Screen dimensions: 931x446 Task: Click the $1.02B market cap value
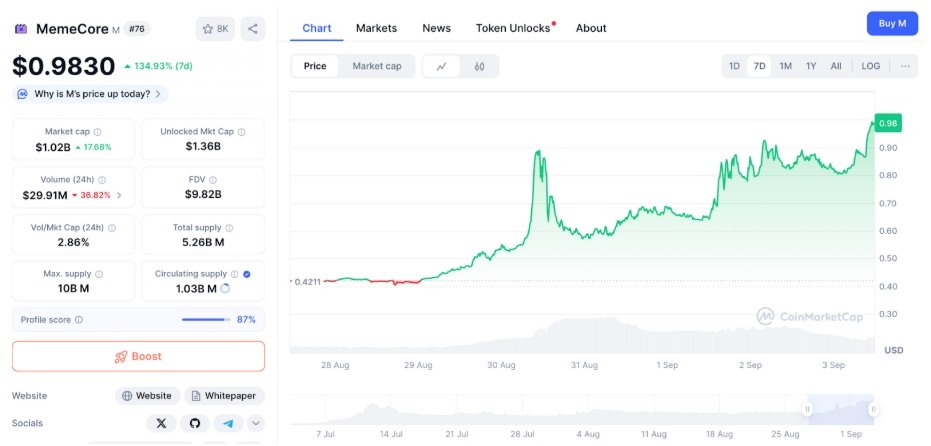(x=53, y=147)
